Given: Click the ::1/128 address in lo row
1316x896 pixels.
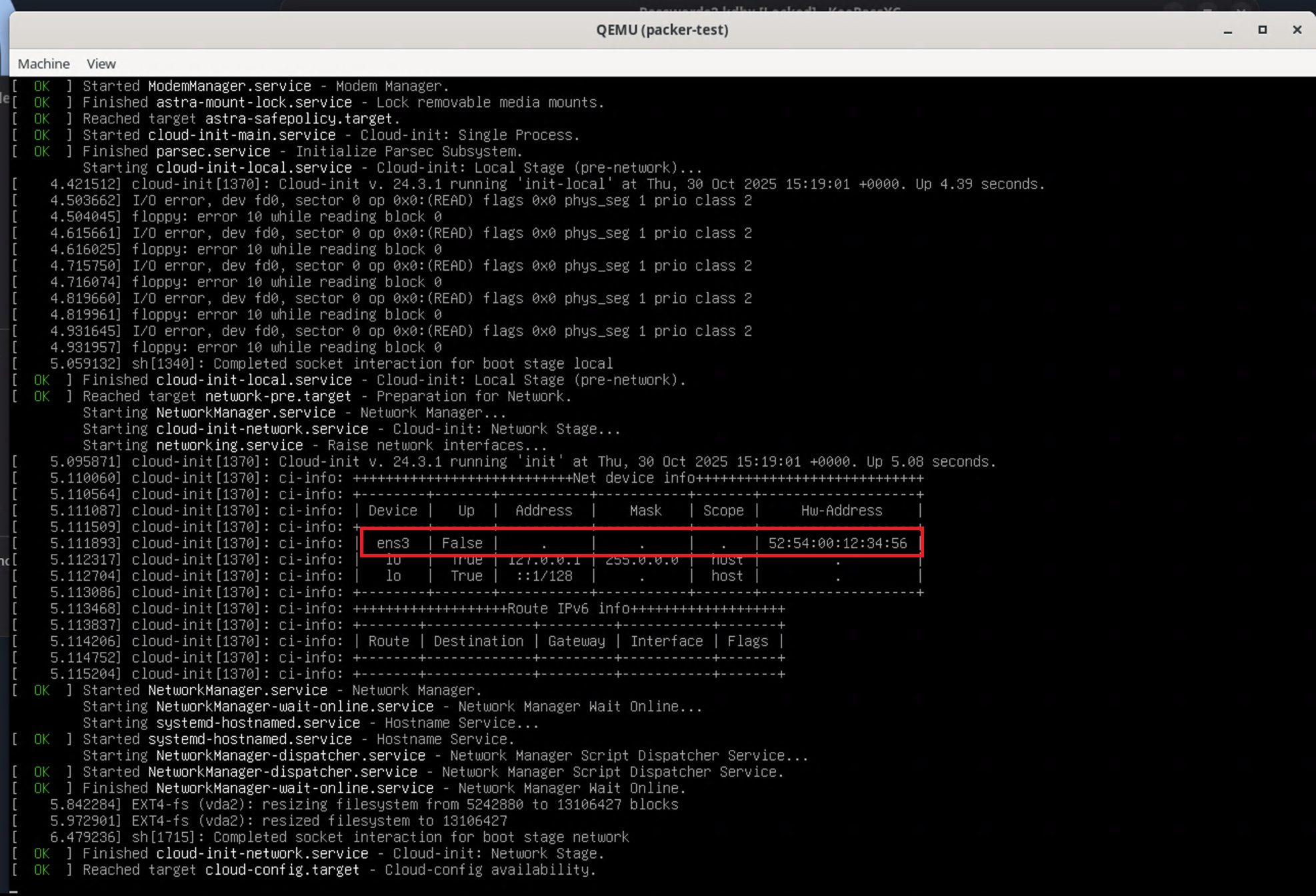Looking at the screenshot, I should tap(544, 576).
